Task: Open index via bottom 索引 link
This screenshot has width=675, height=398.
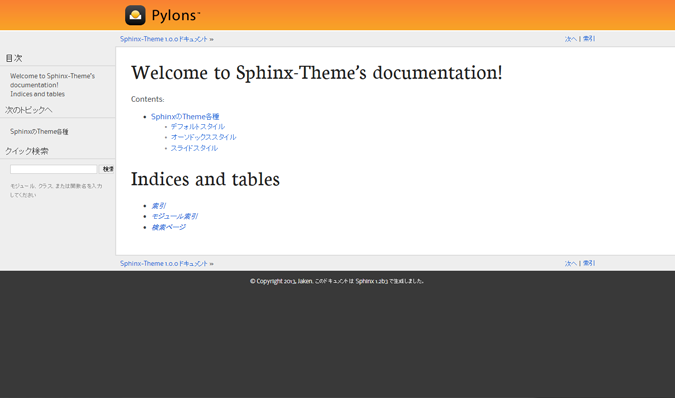Action: pyautogui.click(x=588, y=263)
